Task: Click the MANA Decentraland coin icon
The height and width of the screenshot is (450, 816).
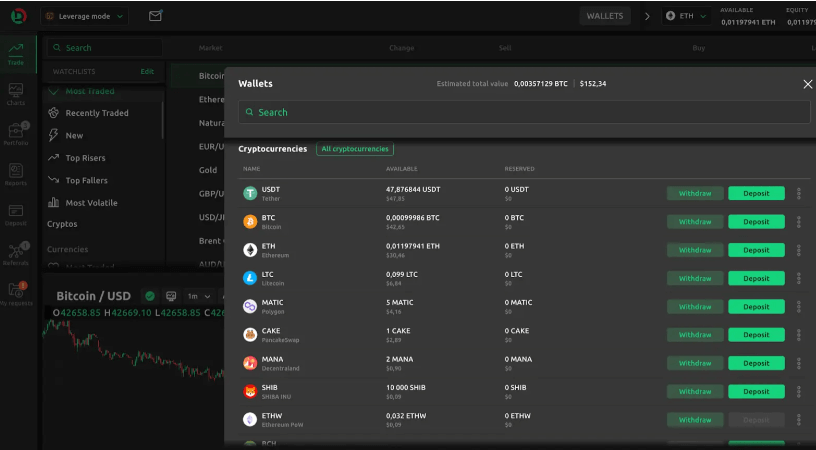Action: 250,363
